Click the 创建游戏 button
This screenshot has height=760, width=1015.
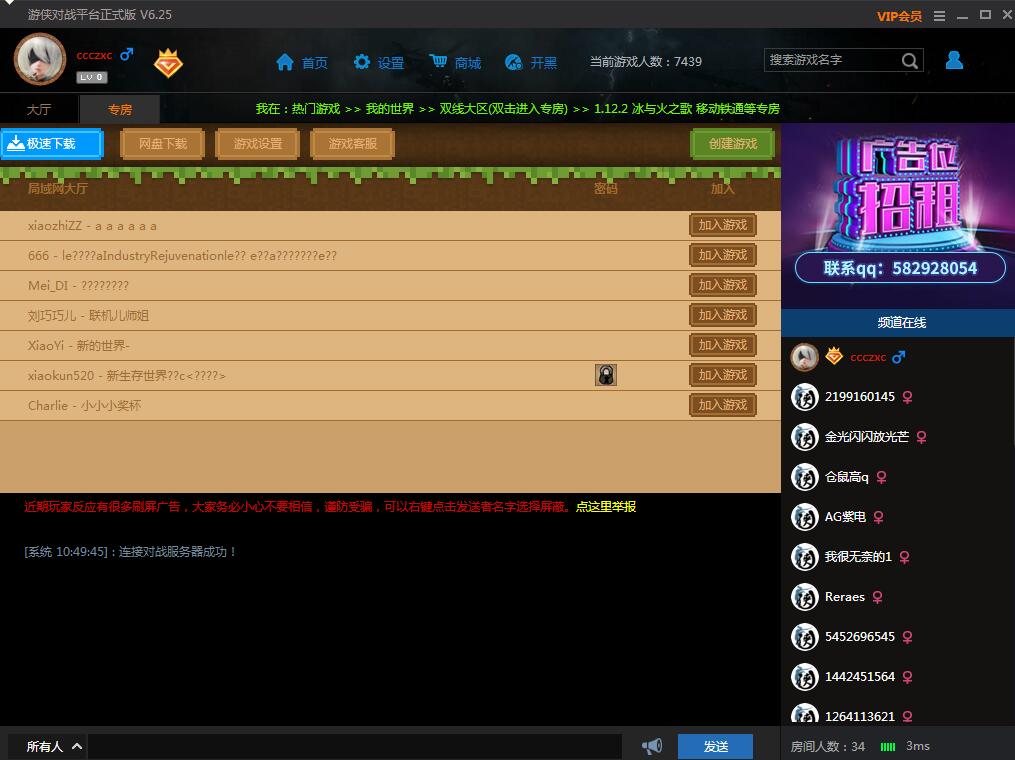click(x=732, y=144)
